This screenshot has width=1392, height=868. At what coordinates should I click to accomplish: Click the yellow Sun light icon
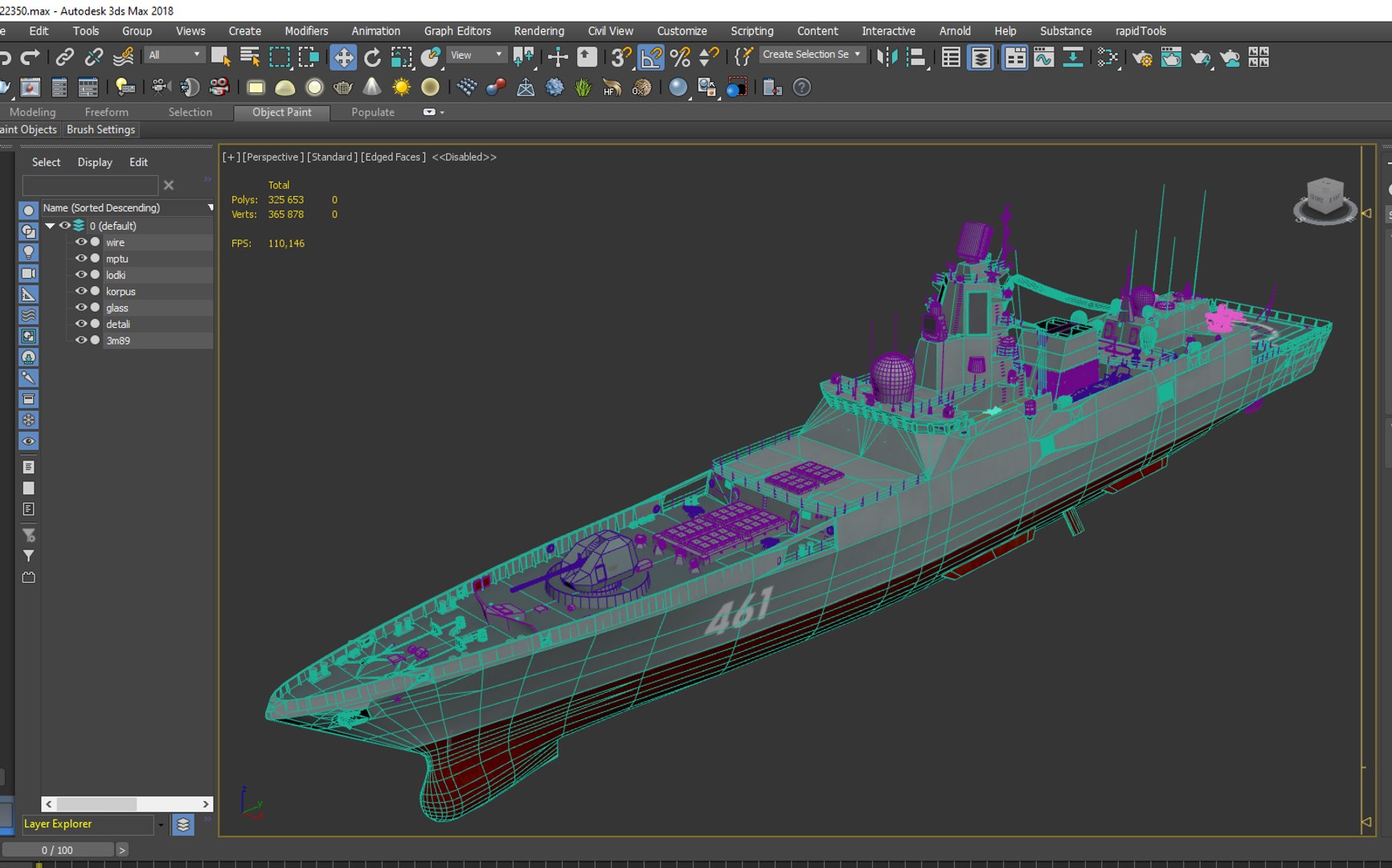[x=401, y=88]
